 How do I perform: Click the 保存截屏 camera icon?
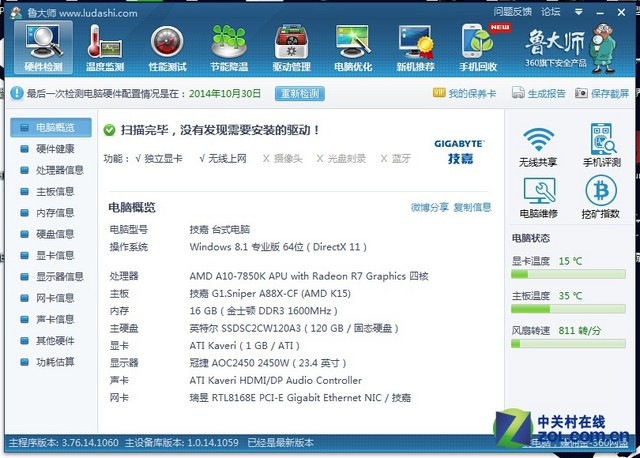pyautogui.click(x=581, y=93)
